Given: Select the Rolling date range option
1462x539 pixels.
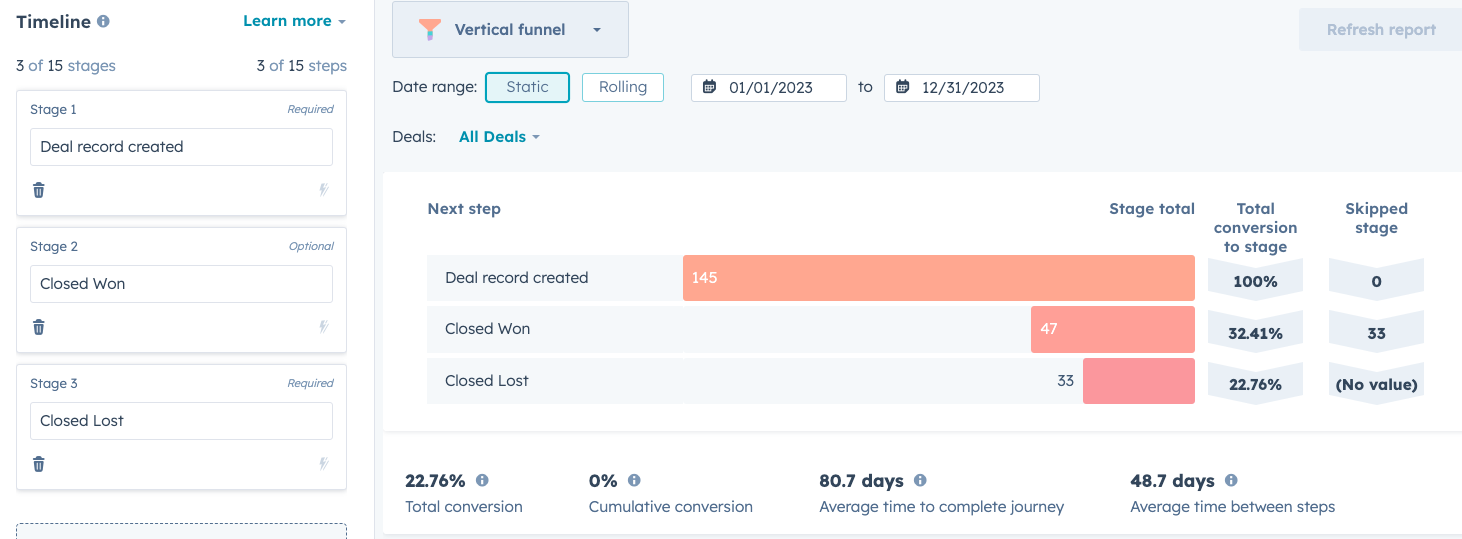Looking at the screenshot, I should point(623,87).
